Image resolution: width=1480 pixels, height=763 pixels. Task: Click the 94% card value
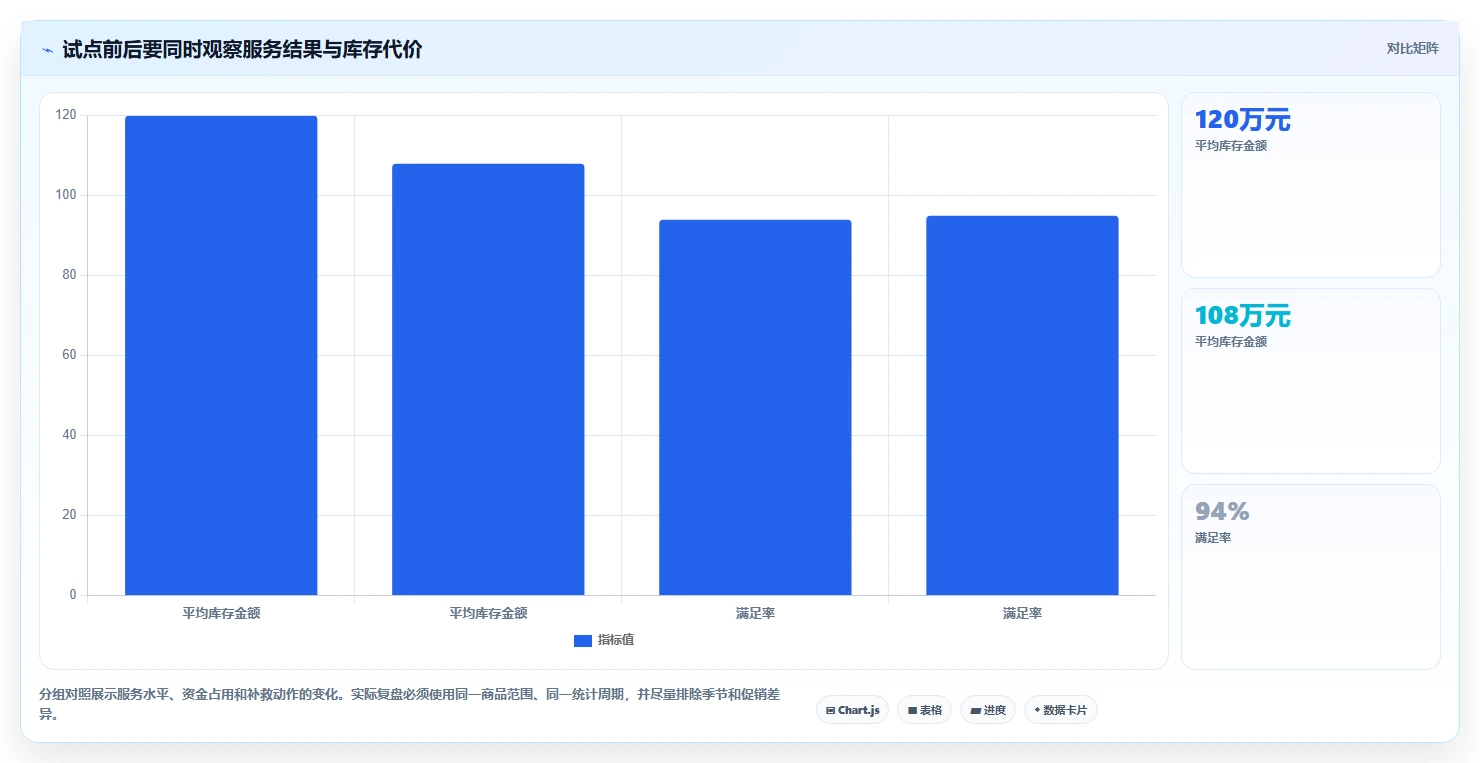click(1222, 512)
